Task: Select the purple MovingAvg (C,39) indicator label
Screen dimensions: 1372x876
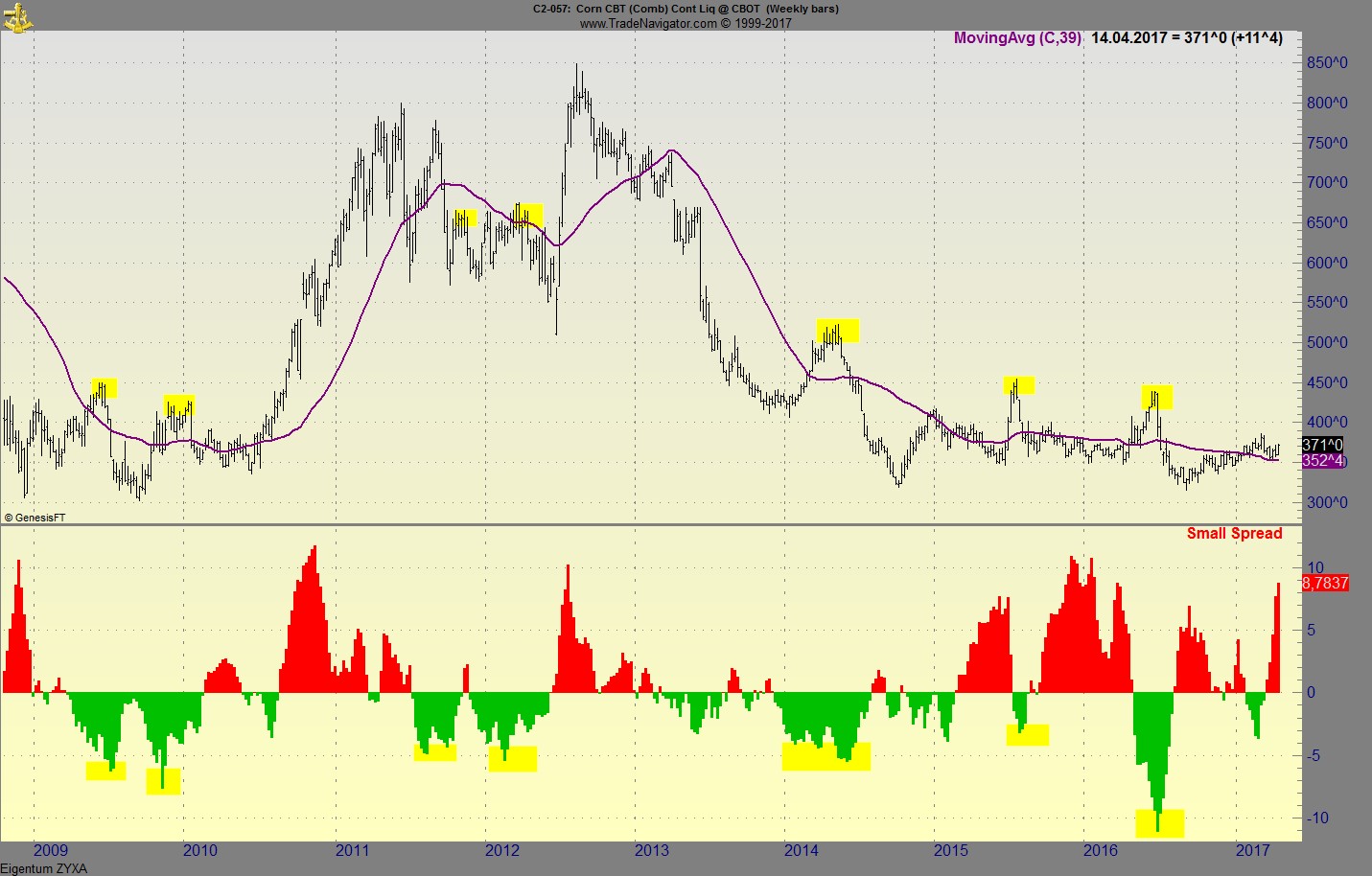Action: pos(1016,38)
